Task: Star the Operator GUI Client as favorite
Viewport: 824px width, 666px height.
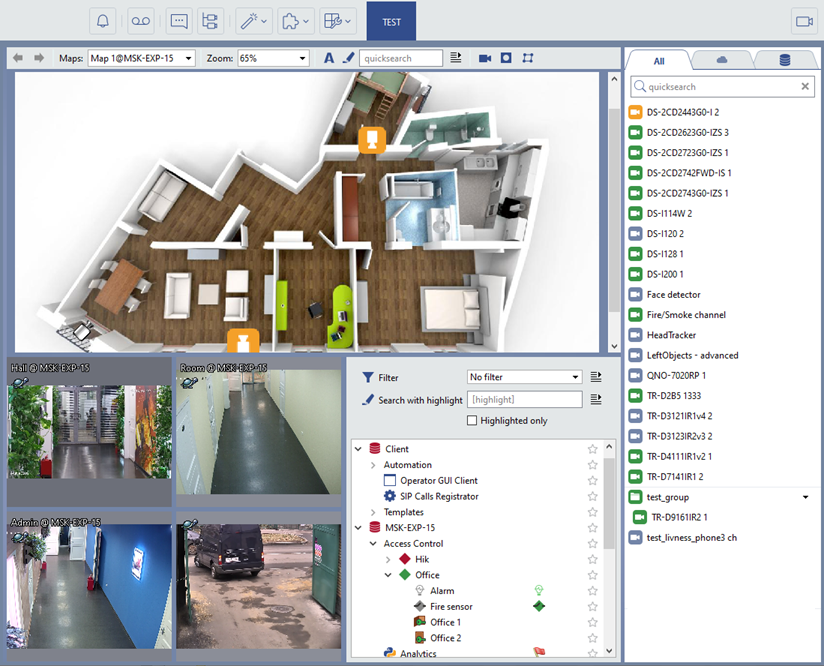Action: [x=593, y=481]
